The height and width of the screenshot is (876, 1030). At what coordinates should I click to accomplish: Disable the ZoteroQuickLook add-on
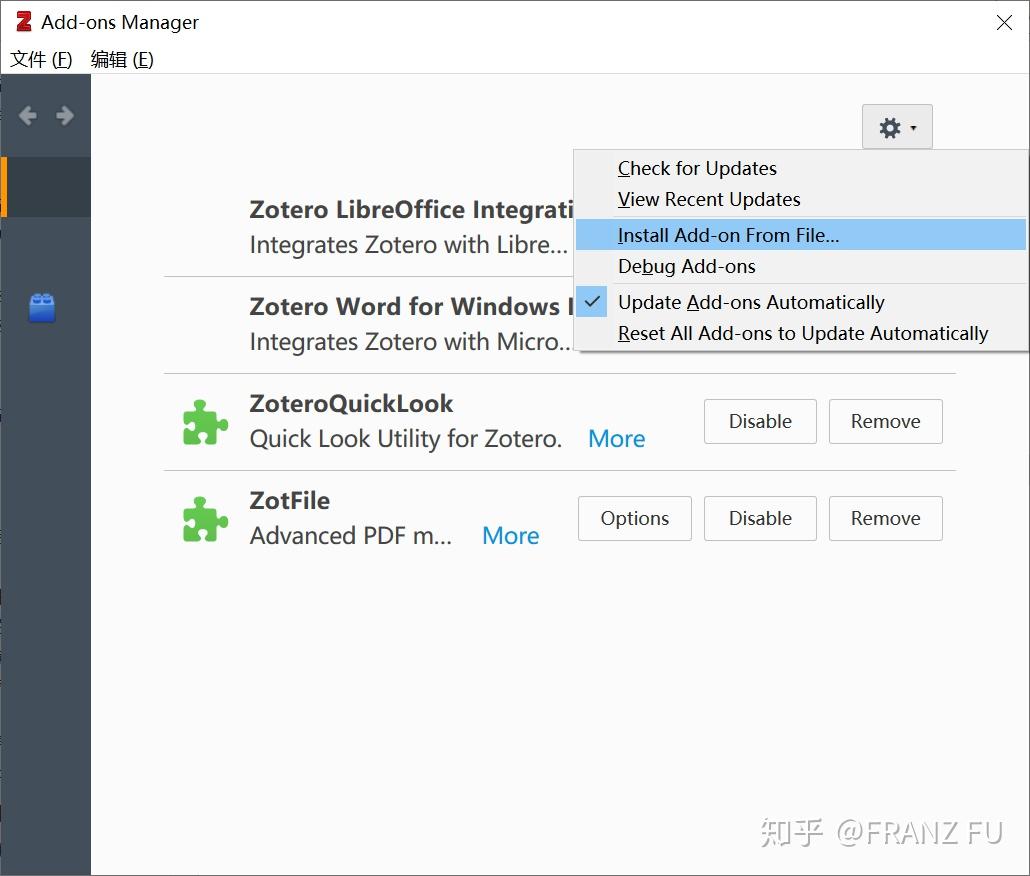coord(760,421)
